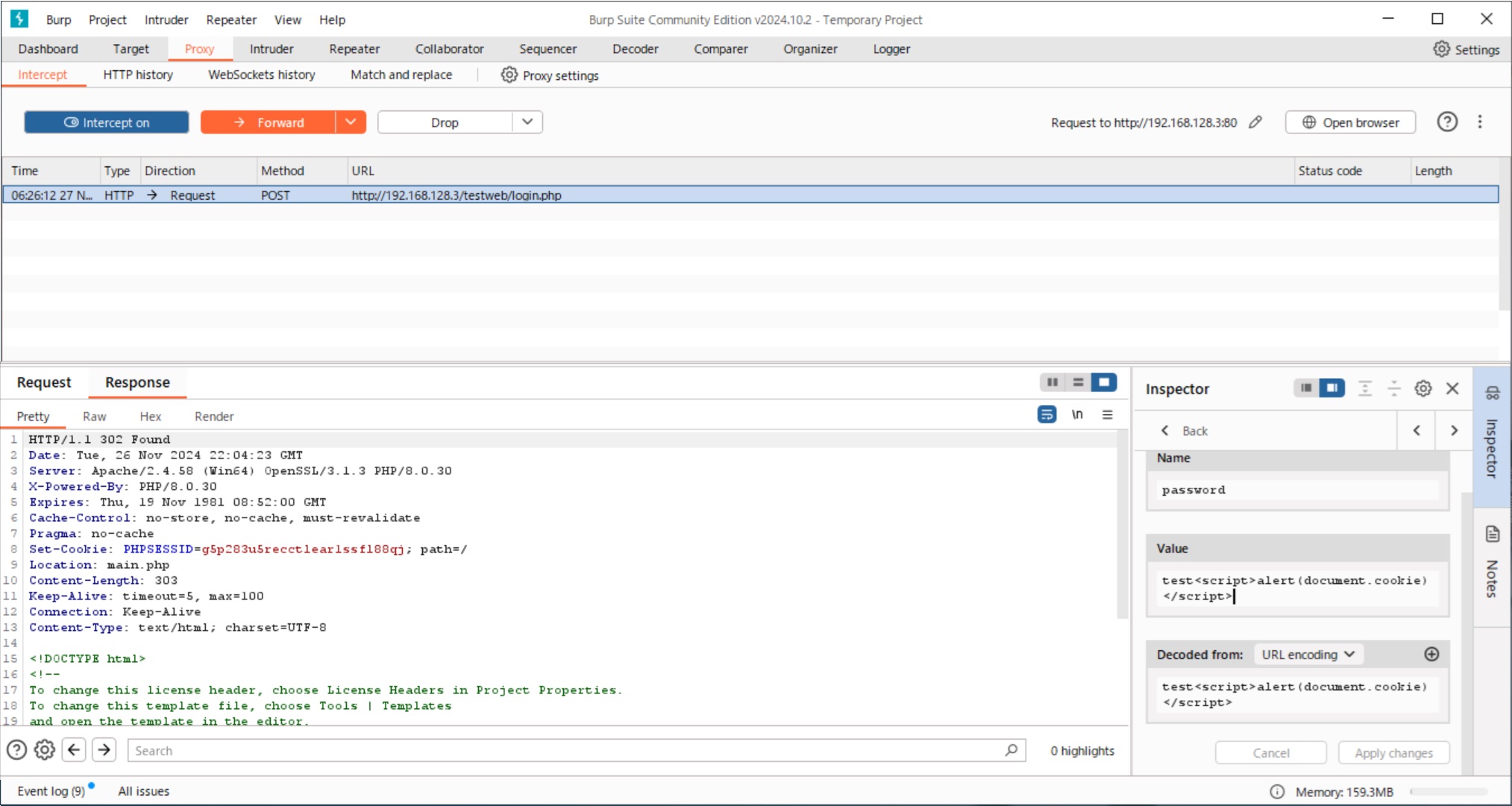Open the three-dot intercept options menu
Screen dimensions: 1512x806
1480,122
